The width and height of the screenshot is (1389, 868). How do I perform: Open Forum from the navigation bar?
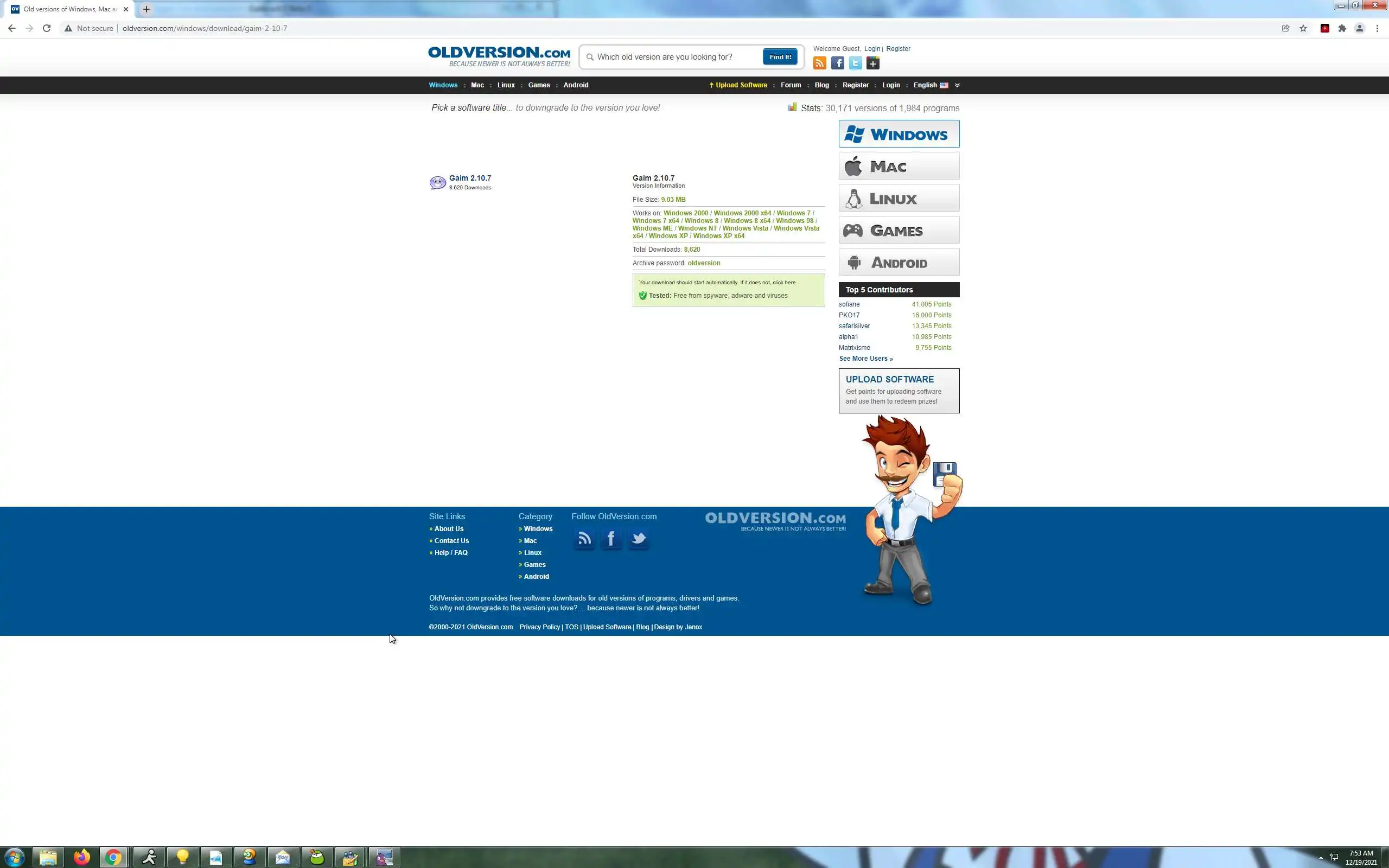791,85
